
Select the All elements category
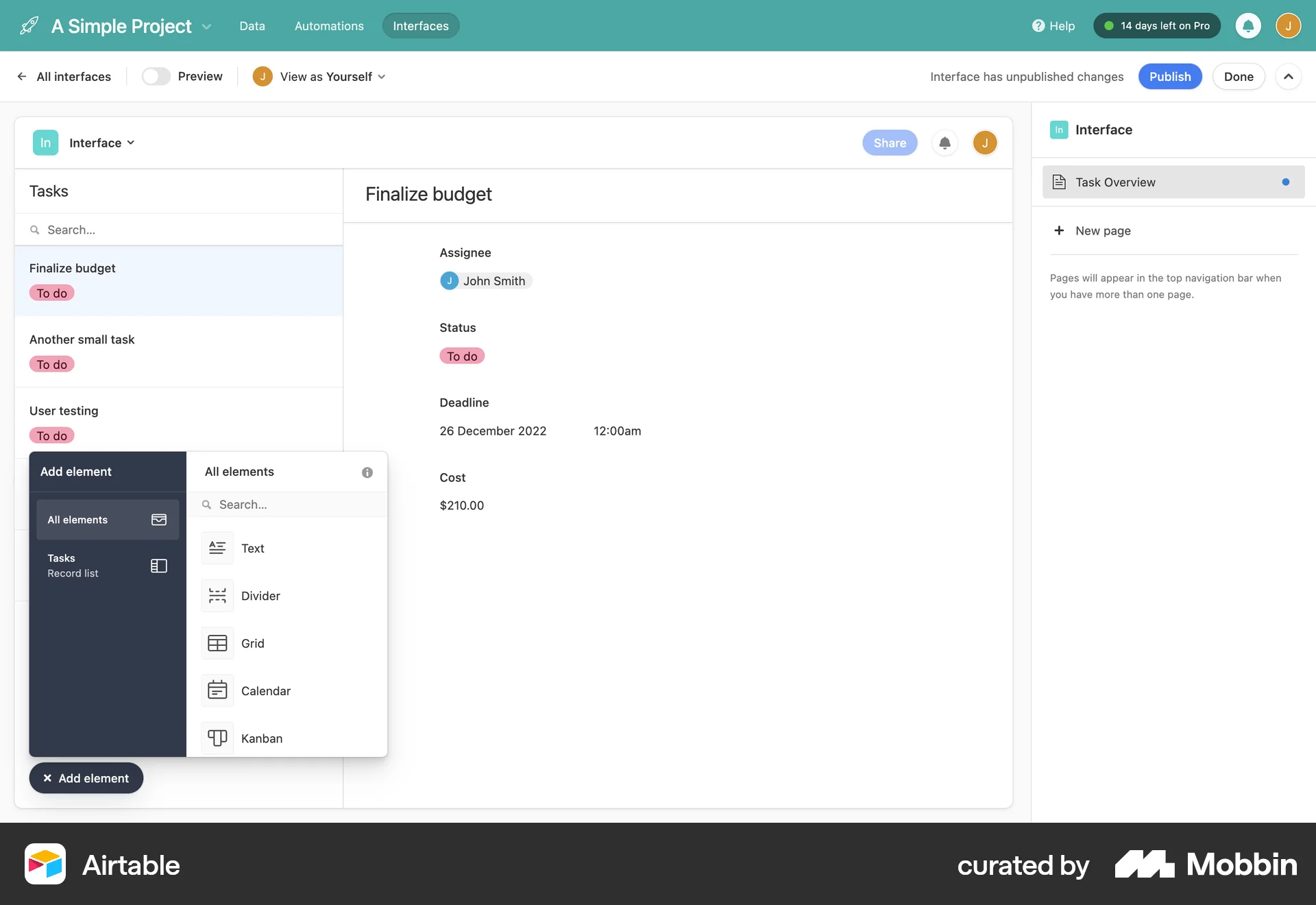coord(107,520)
